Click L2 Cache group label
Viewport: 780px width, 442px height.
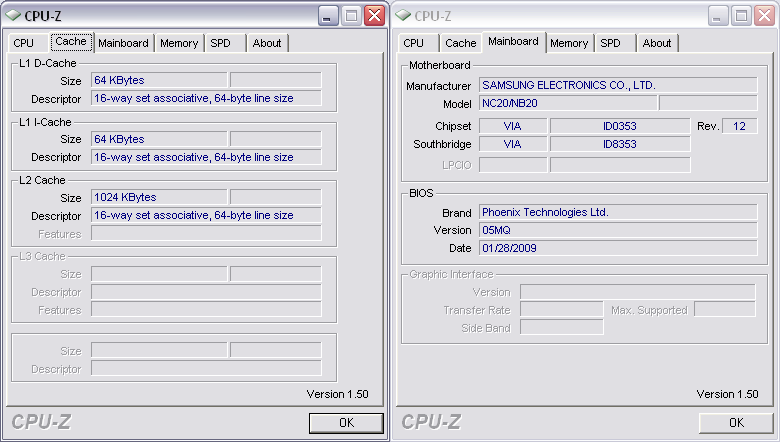point(42,180)
